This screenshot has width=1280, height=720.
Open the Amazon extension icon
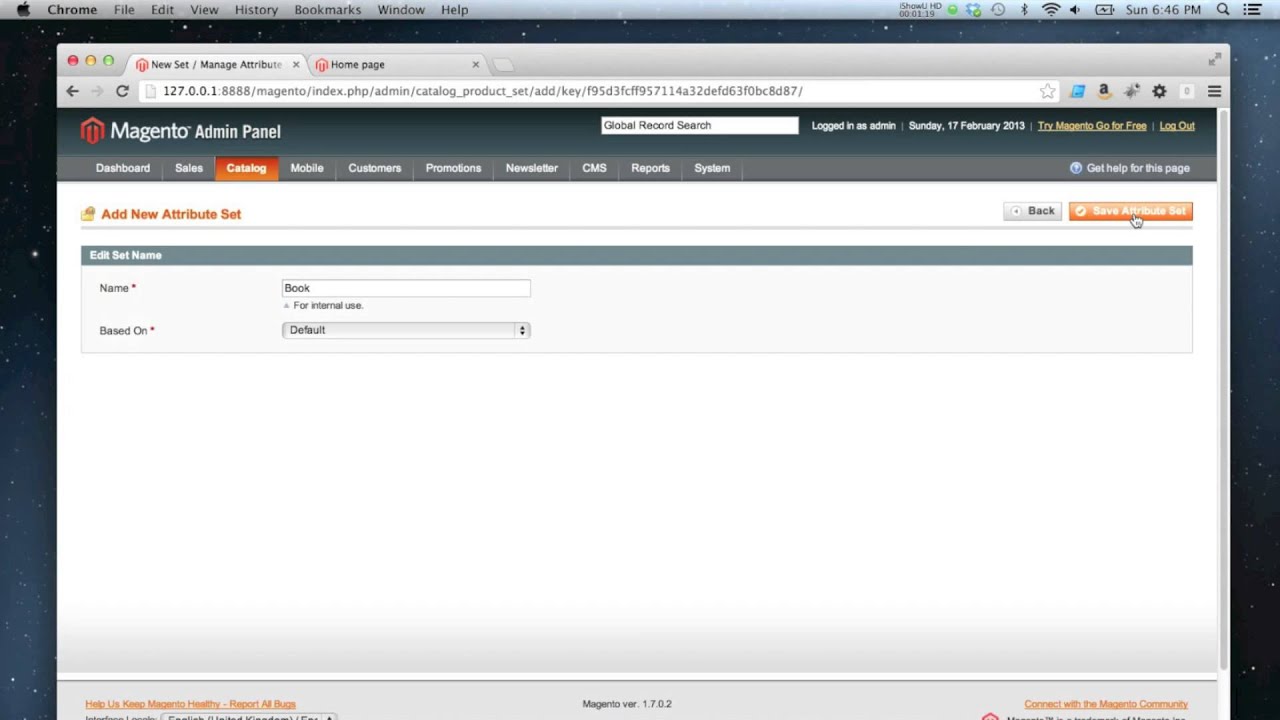(1104, 91)
